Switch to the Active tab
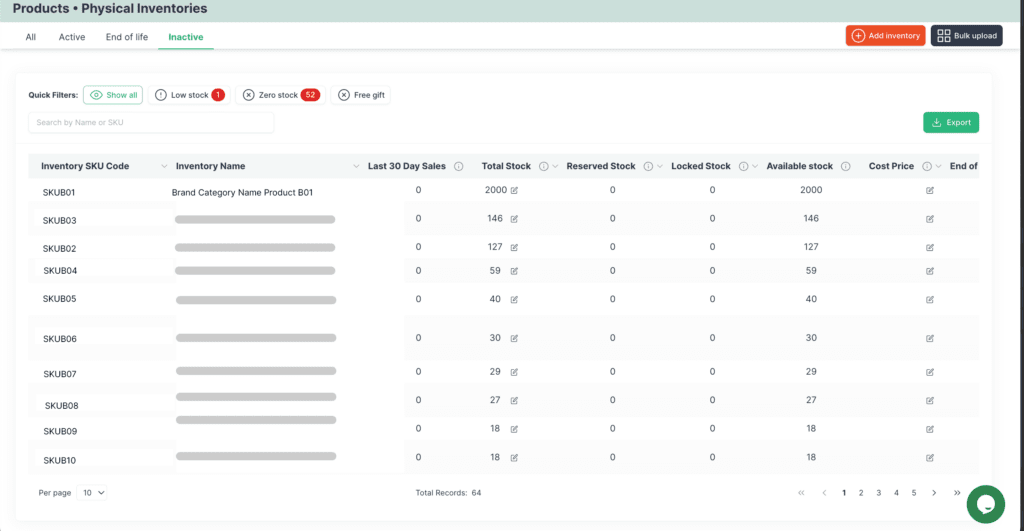1024x531 pixels. [x=72, y=37]
